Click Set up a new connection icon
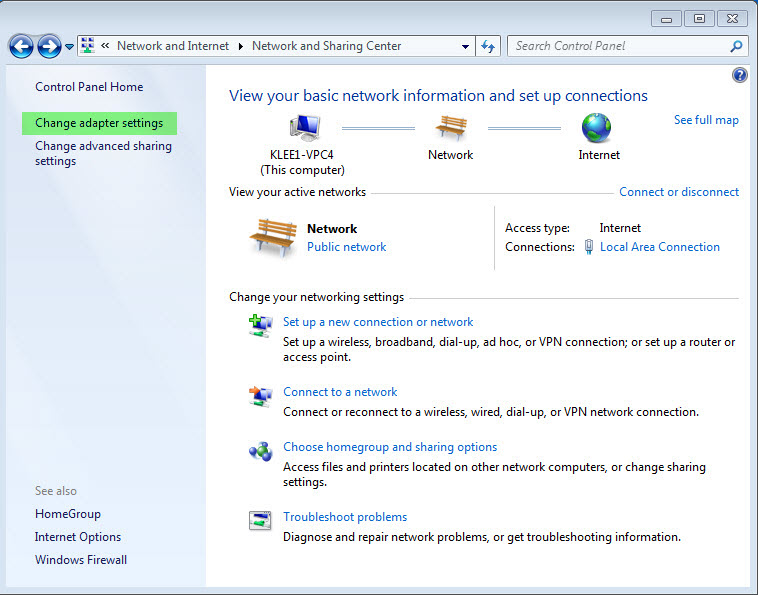The width and height of the screenshot is (758, 595). pyautogui.click(x=261, y=325)
